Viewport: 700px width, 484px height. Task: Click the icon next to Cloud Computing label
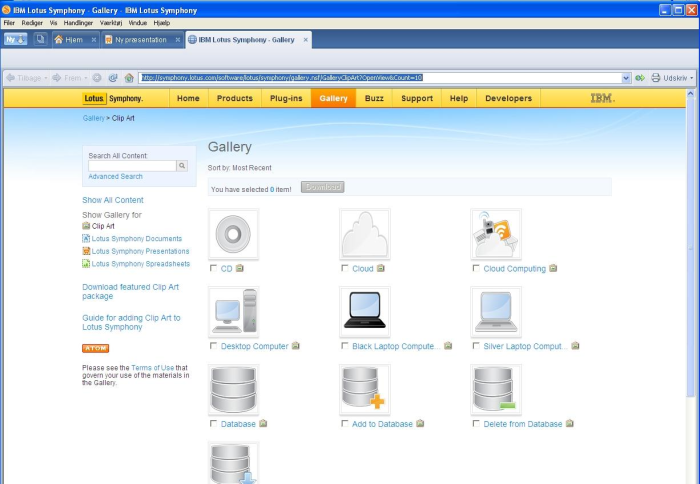click(553, 268)
